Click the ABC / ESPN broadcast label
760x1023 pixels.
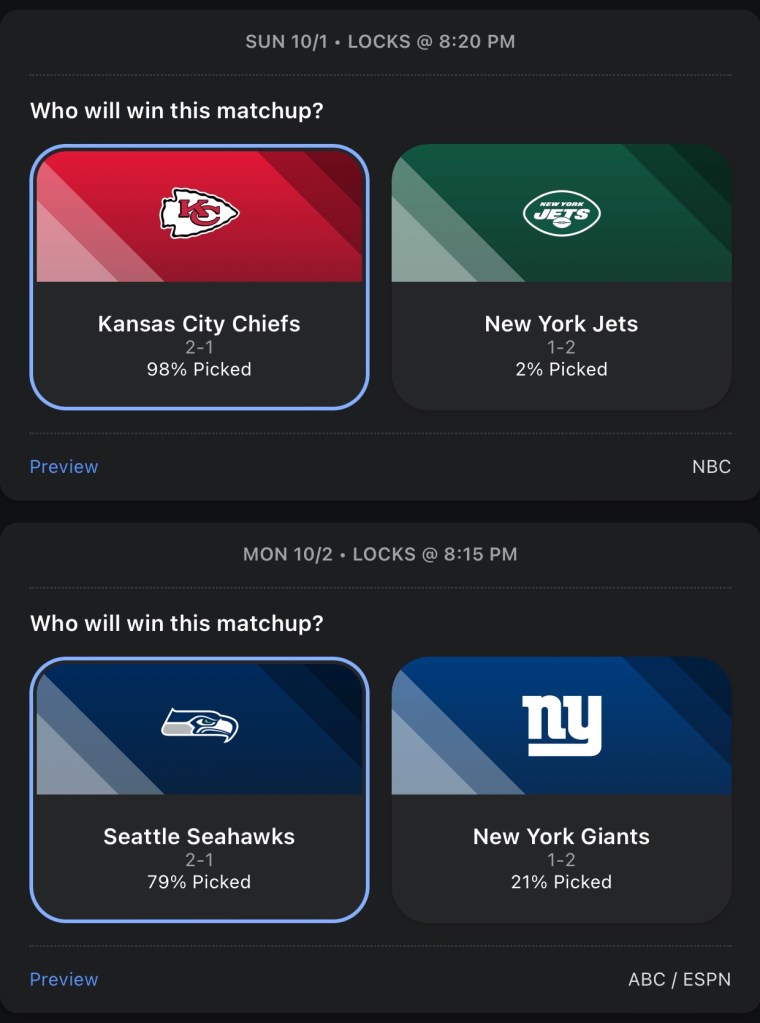pos(679,979)
